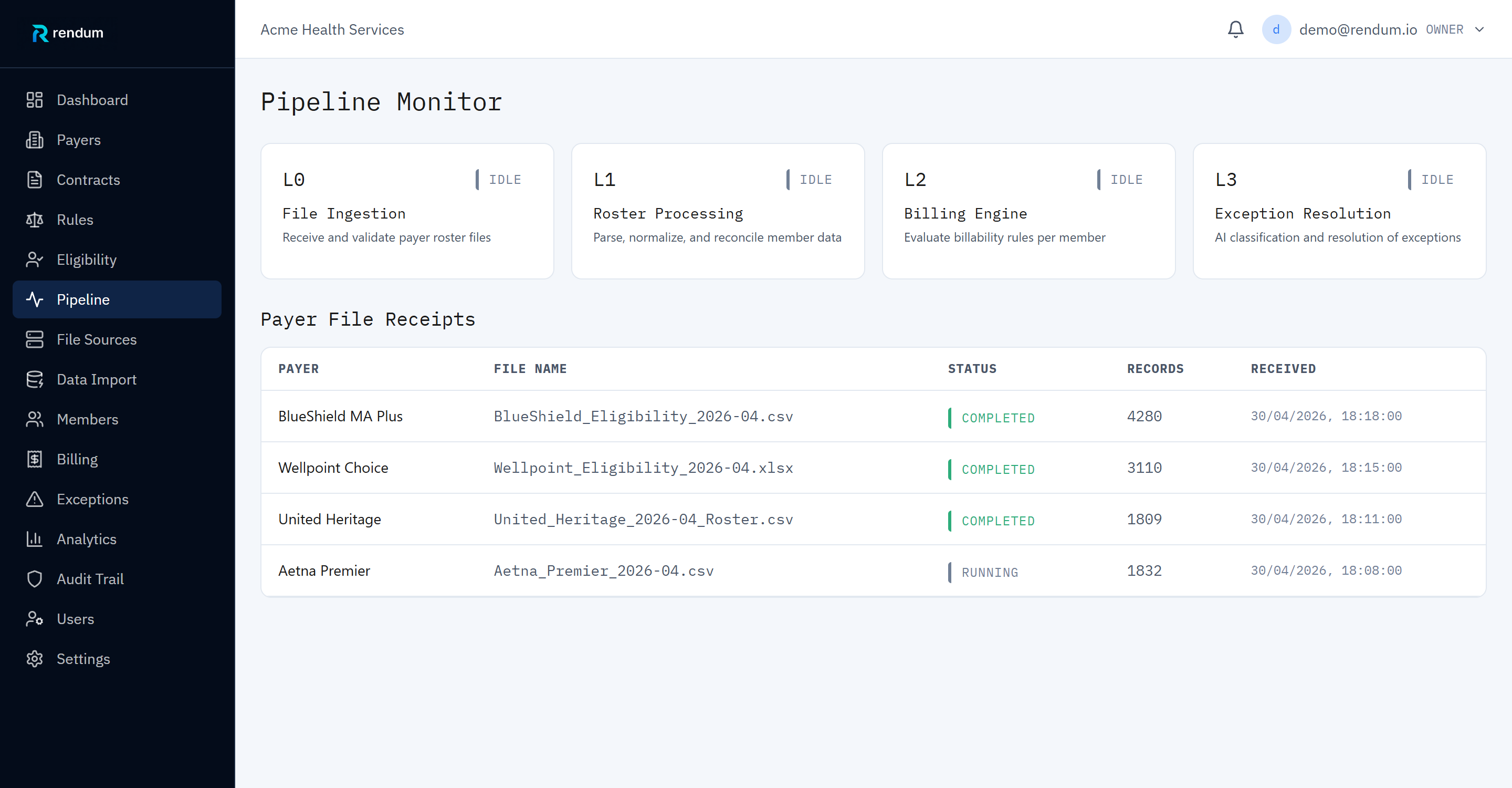1512x788 pixels.
Task: Click the Payers building icon
Action: [x=35, y=140]
